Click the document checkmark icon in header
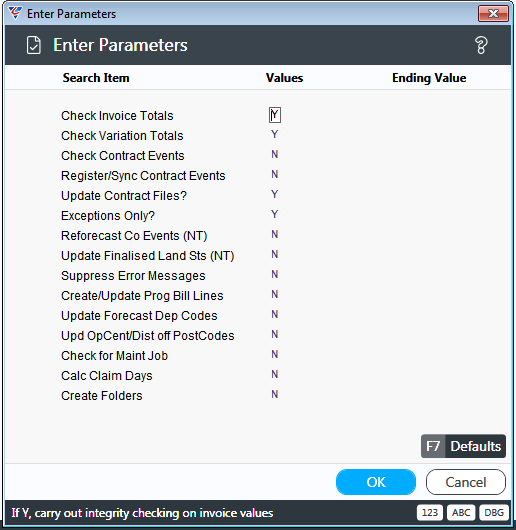516x530 pixels. (34, 45)
